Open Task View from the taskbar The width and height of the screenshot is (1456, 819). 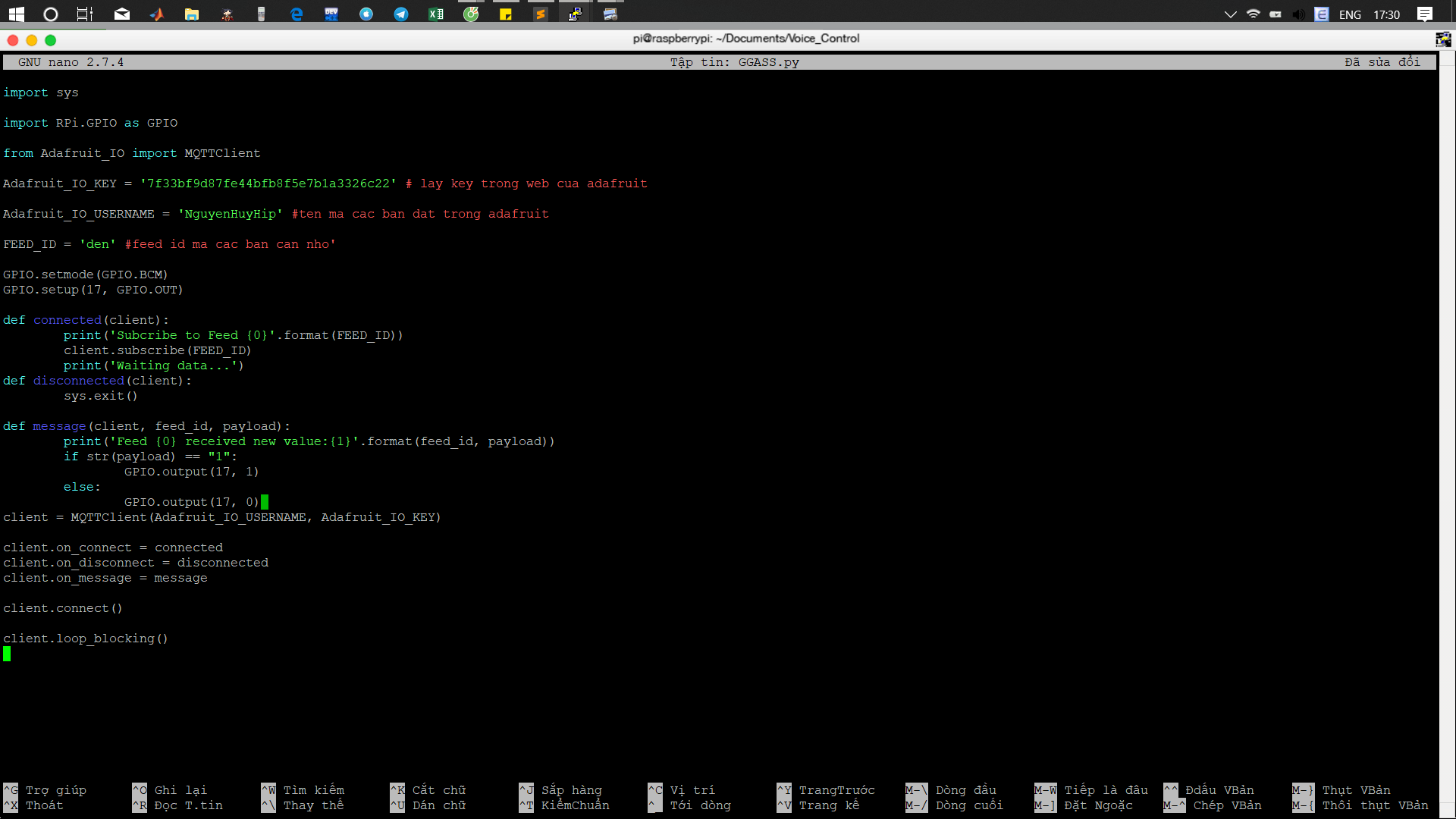[x=85, y=14]
